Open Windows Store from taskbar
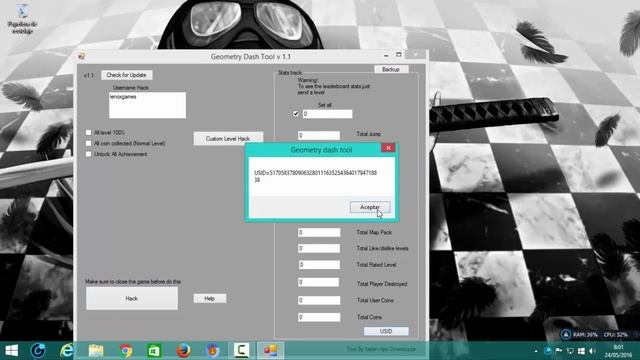This screenshot has width=640, height=360. point(154,351)
